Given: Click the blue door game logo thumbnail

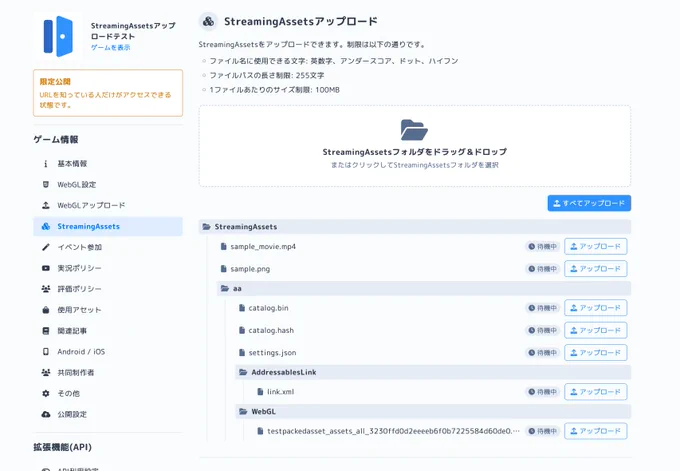Looking at the screenshot, I should point(58,36).
